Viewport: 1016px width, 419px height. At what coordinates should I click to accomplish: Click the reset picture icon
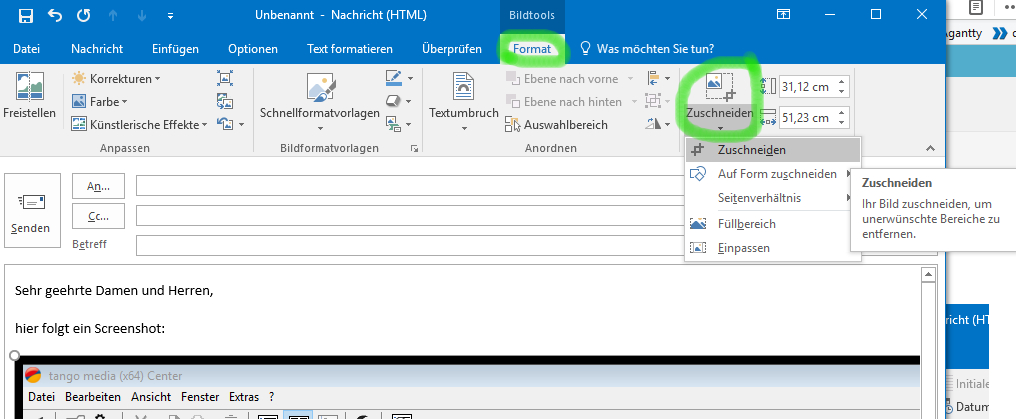tap(225, 124)
